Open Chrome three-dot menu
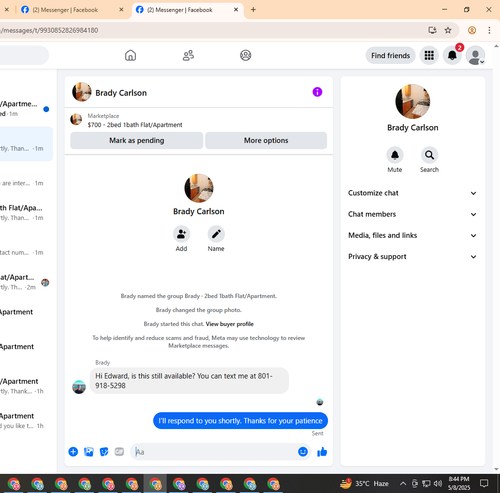500x493 pixels. click(x=489, y=30)
